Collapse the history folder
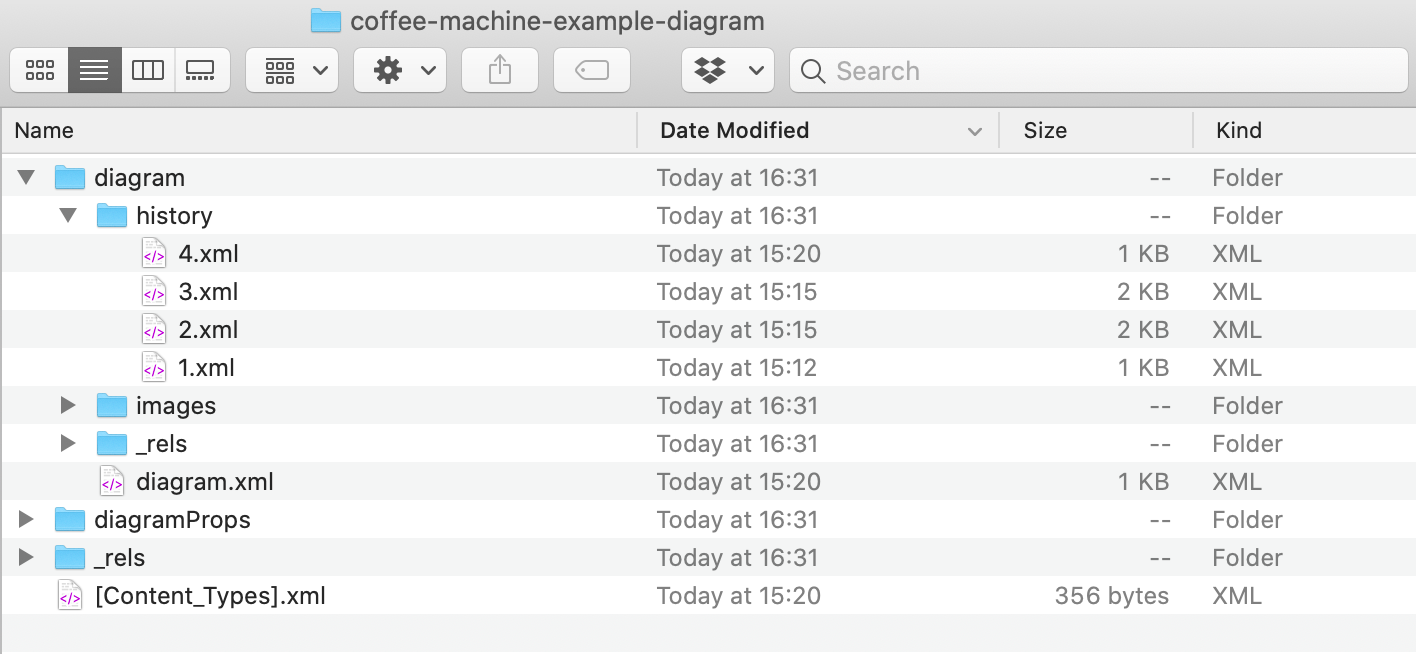The height and width of the screenshot is (654, 1416). [x=67, y=215]
